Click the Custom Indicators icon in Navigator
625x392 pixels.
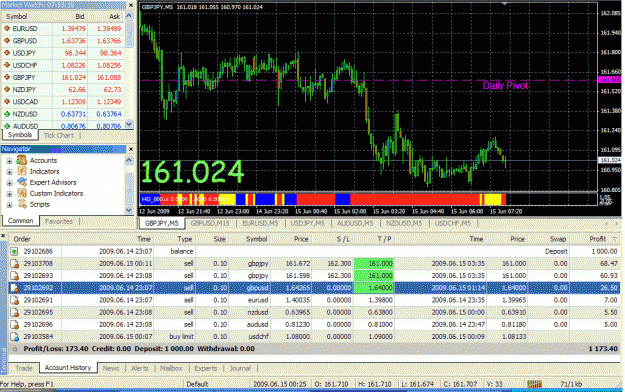(22, 193)
